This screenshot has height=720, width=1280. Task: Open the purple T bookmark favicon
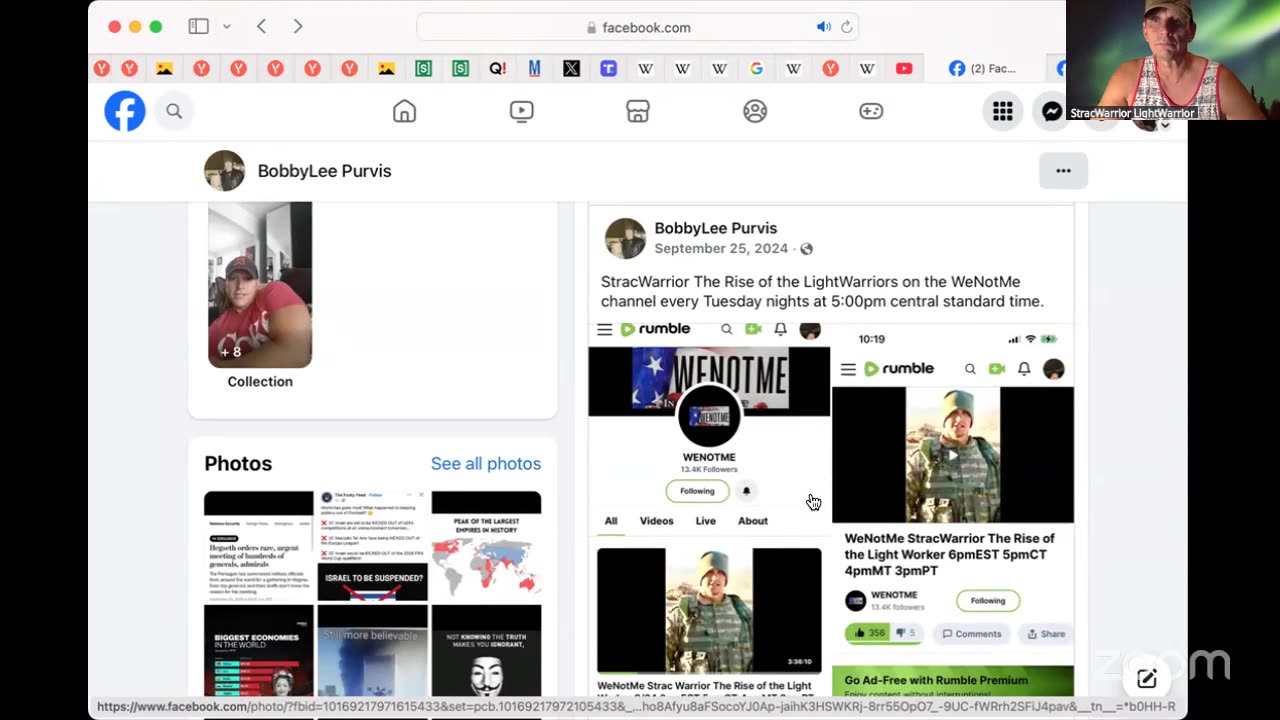[608, 68]
